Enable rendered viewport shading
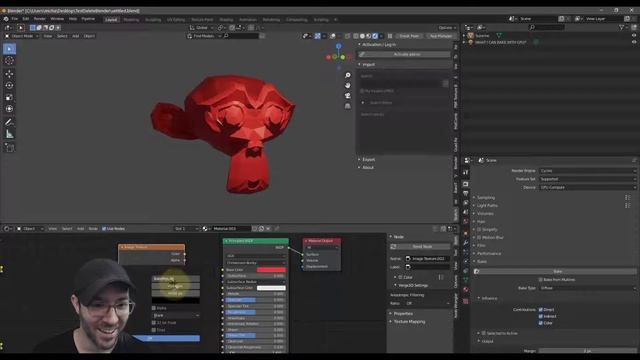Screen dimensions: 640x360 [x=375, y=36]
